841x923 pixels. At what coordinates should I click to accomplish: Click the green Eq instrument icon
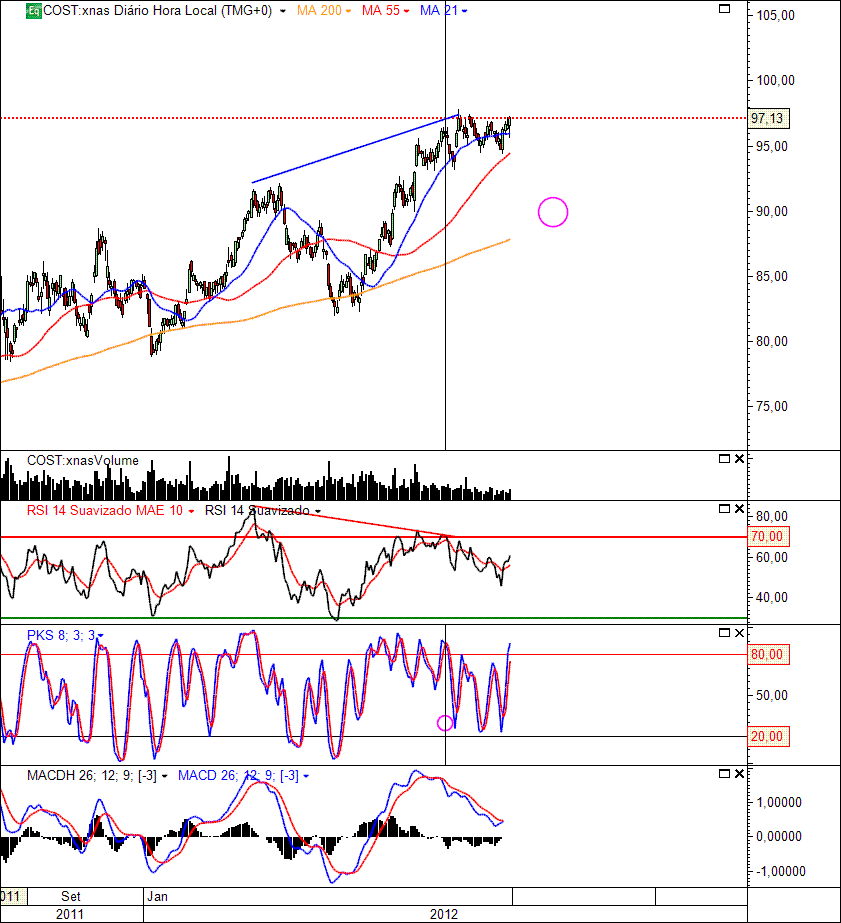[x=34, y=11]
